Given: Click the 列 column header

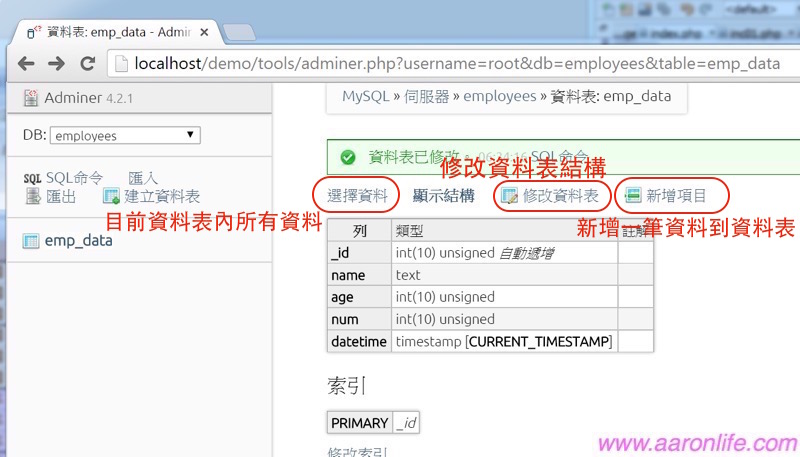Looking at the screenshot, I should click(x=360, y=231).
